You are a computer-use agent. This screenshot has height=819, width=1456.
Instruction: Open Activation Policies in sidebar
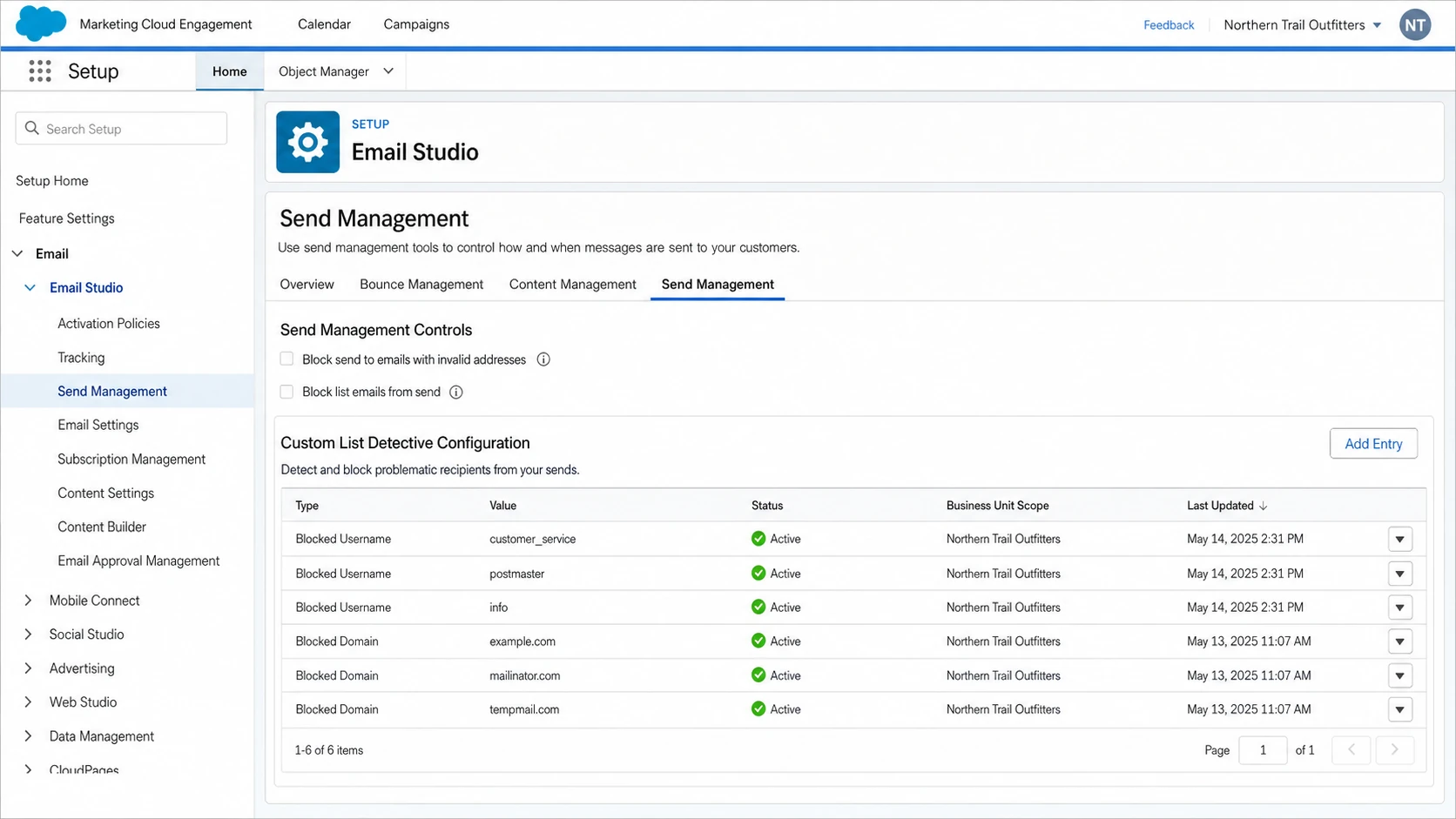click(109, 324)
